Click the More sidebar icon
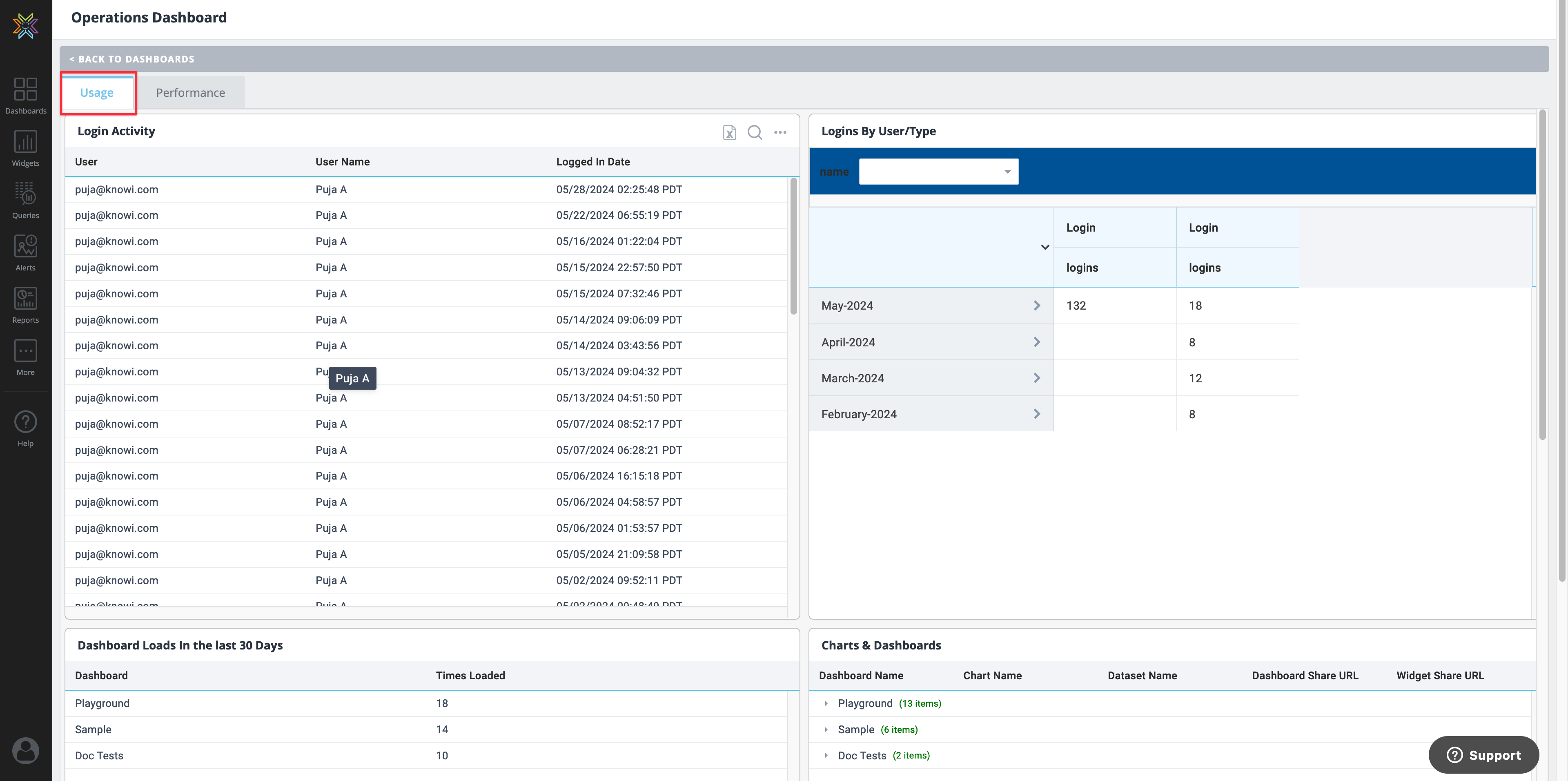This screenshot has height=781, width=1568. click(x=26, y=356)
